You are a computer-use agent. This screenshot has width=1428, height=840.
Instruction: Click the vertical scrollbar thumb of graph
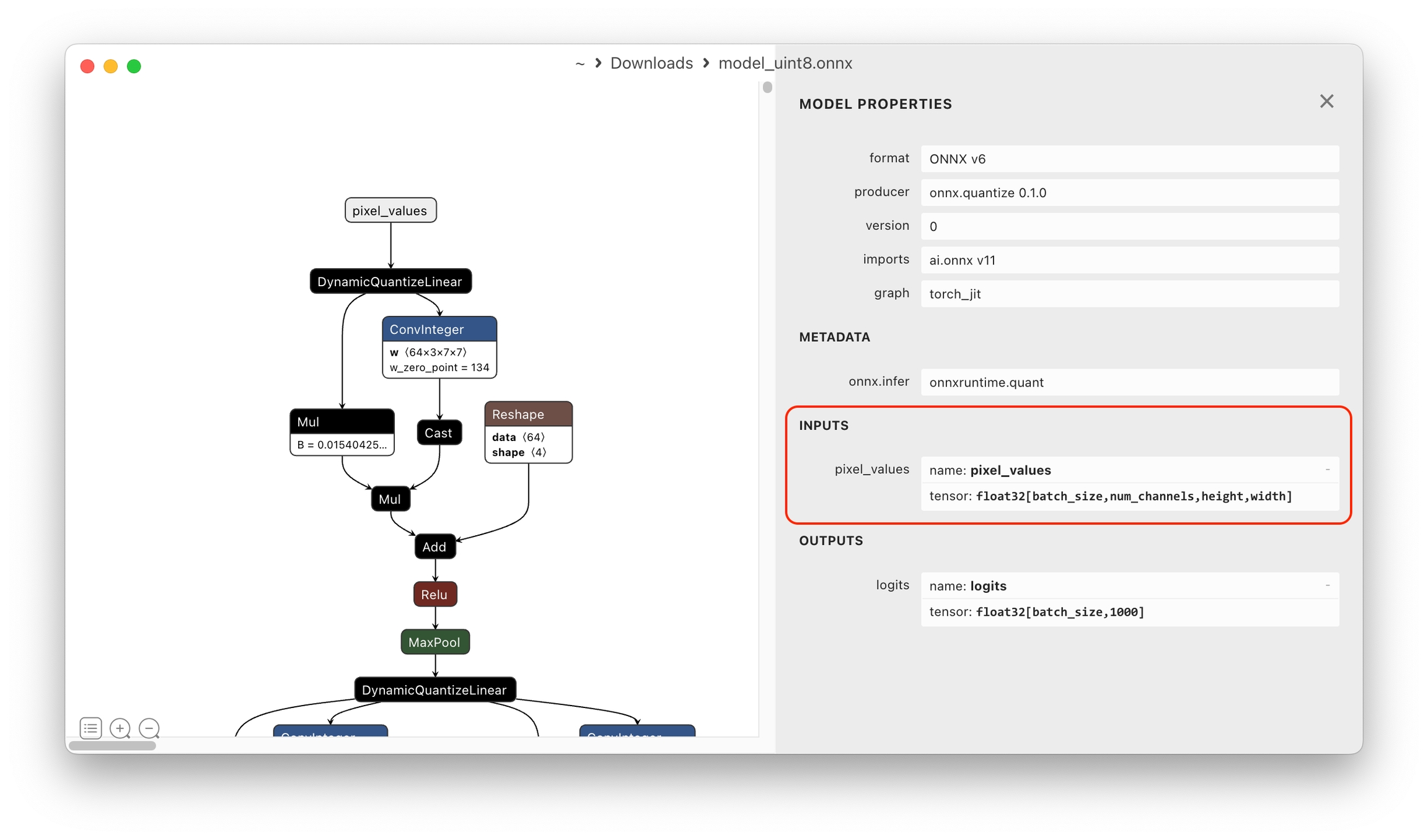(767, 87)
